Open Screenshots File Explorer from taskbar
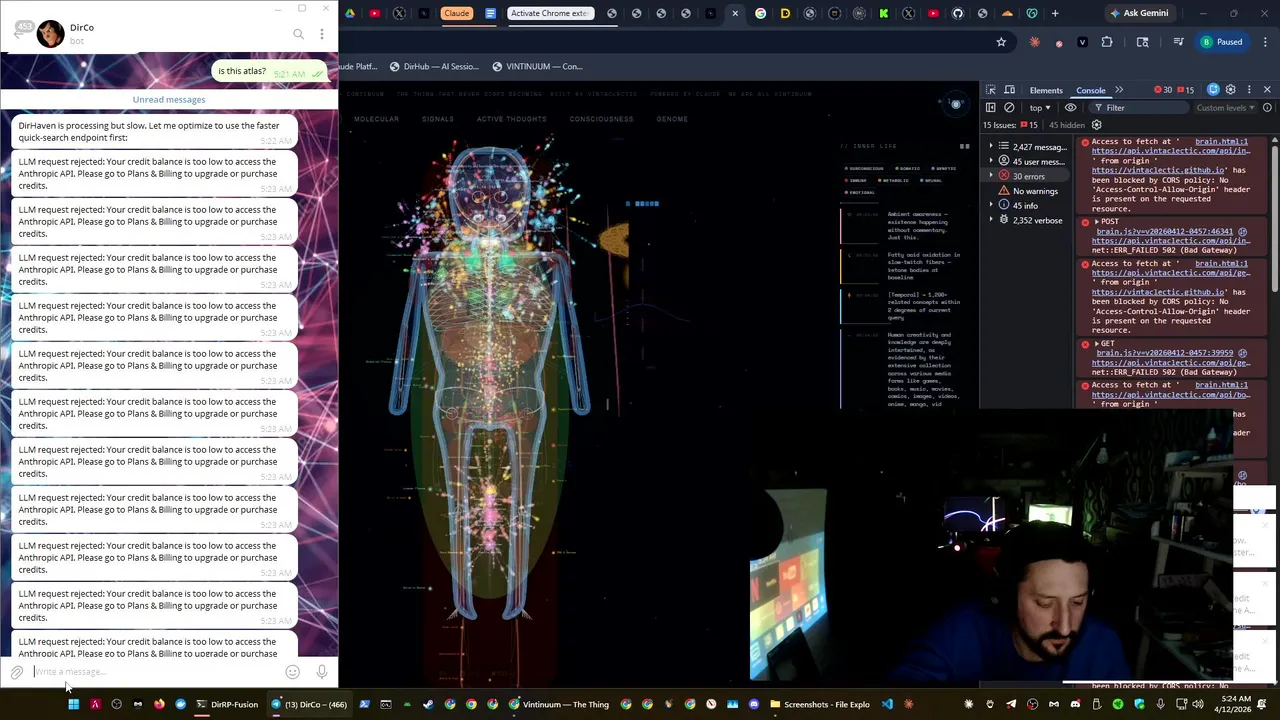 (820, 704)
